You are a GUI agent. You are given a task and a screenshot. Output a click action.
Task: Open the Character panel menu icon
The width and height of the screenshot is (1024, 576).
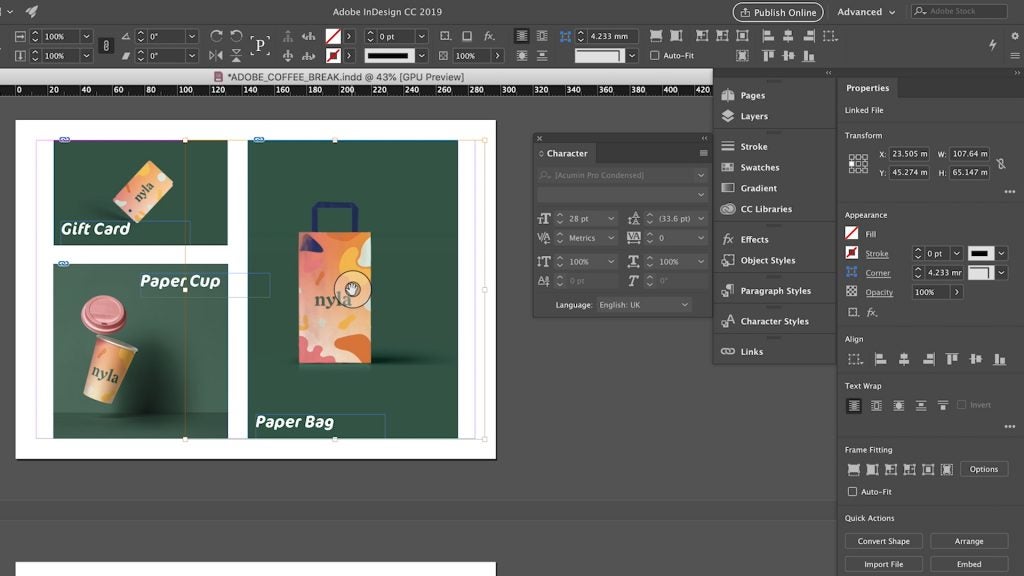703,153
